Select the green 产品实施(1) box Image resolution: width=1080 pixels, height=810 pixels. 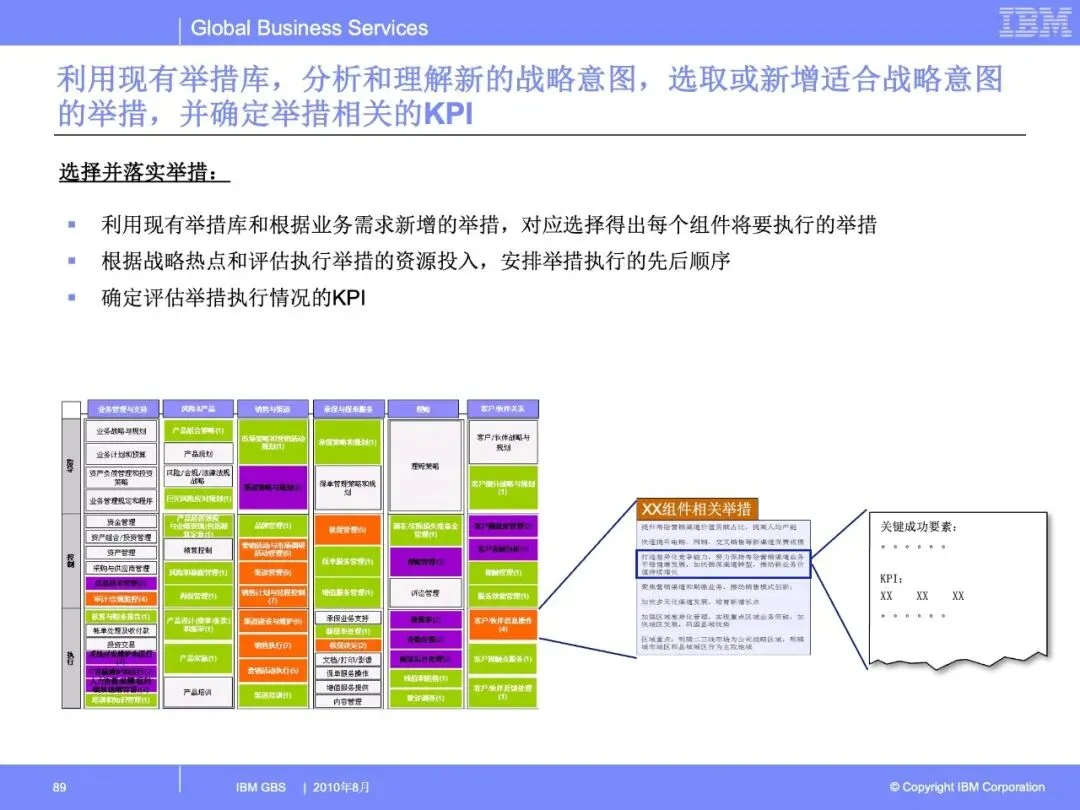tap(198, 658)
